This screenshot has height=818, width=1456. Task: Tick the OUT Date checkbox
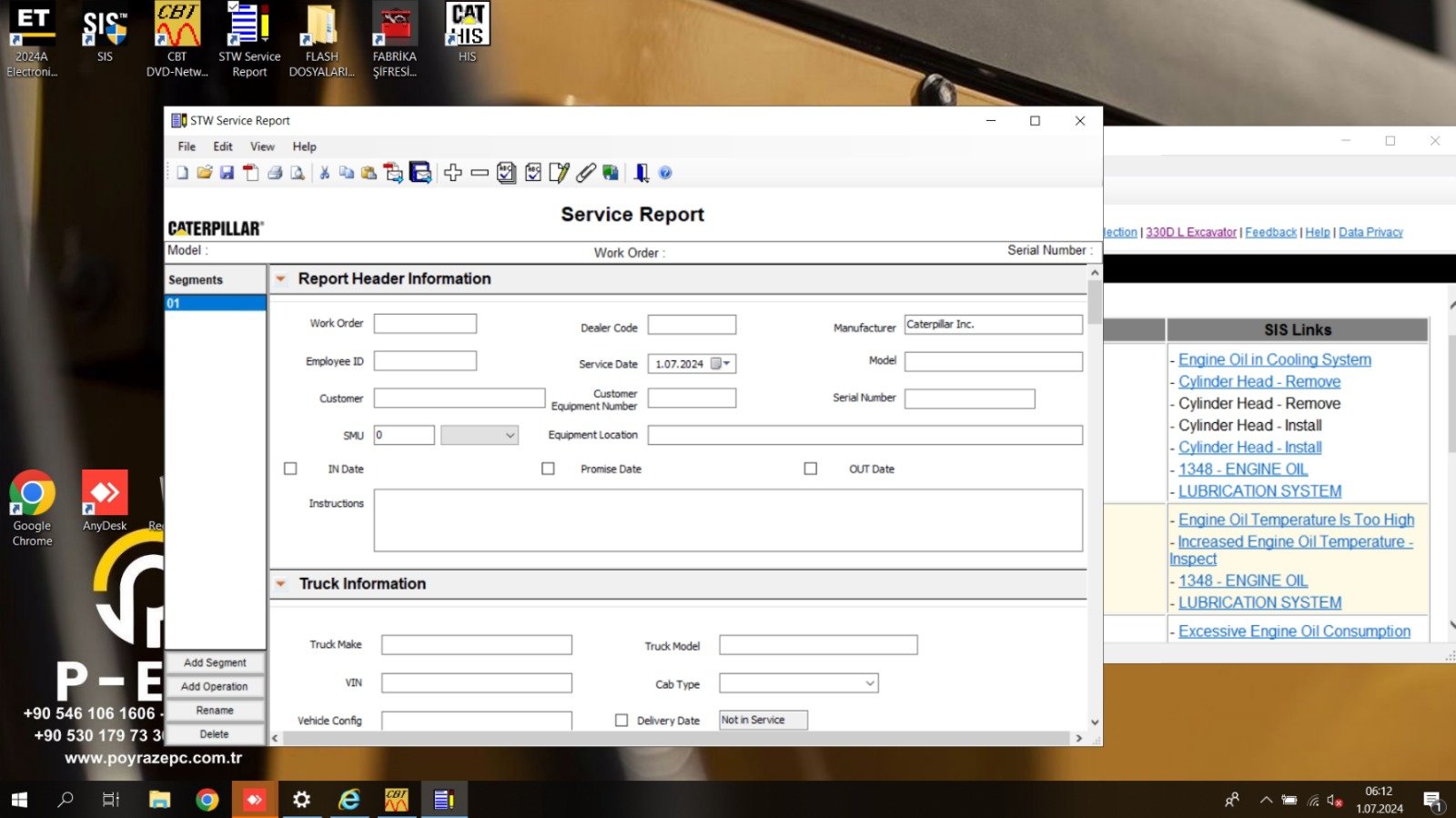811,469
